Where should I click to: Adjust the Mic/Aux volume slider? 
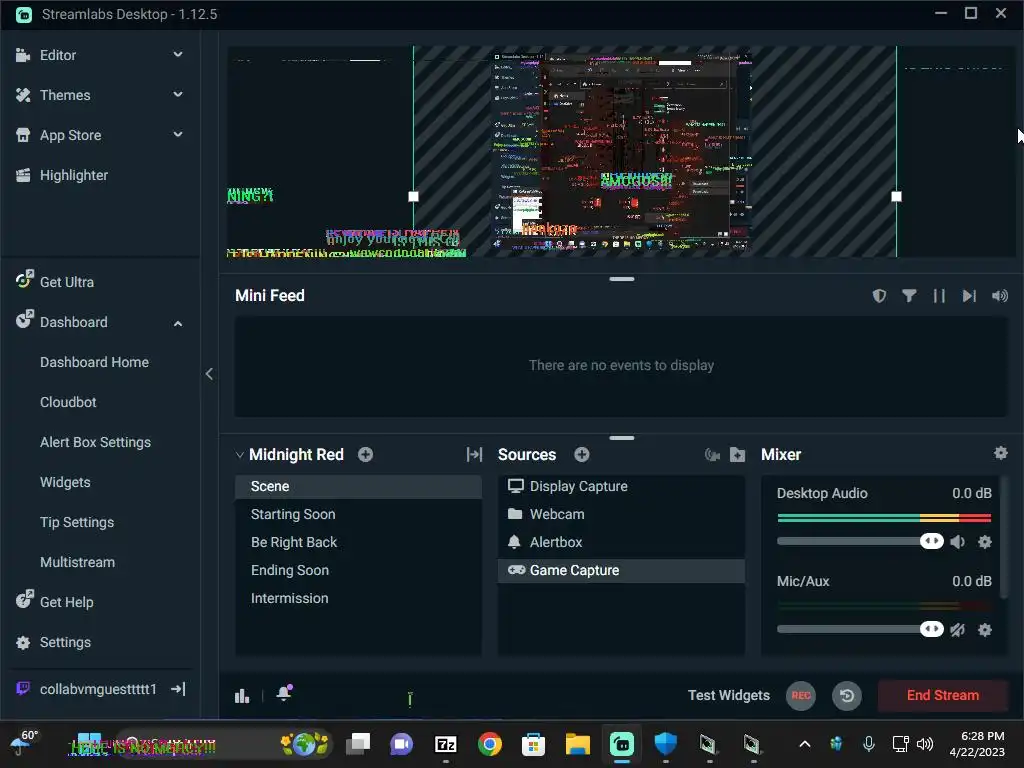point(860,630)
